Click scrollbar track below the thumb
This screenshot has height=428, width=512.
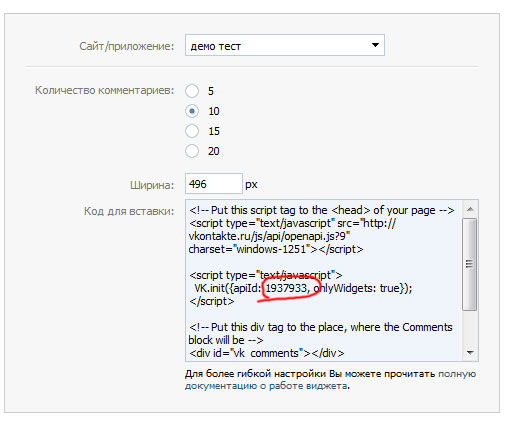470,328
